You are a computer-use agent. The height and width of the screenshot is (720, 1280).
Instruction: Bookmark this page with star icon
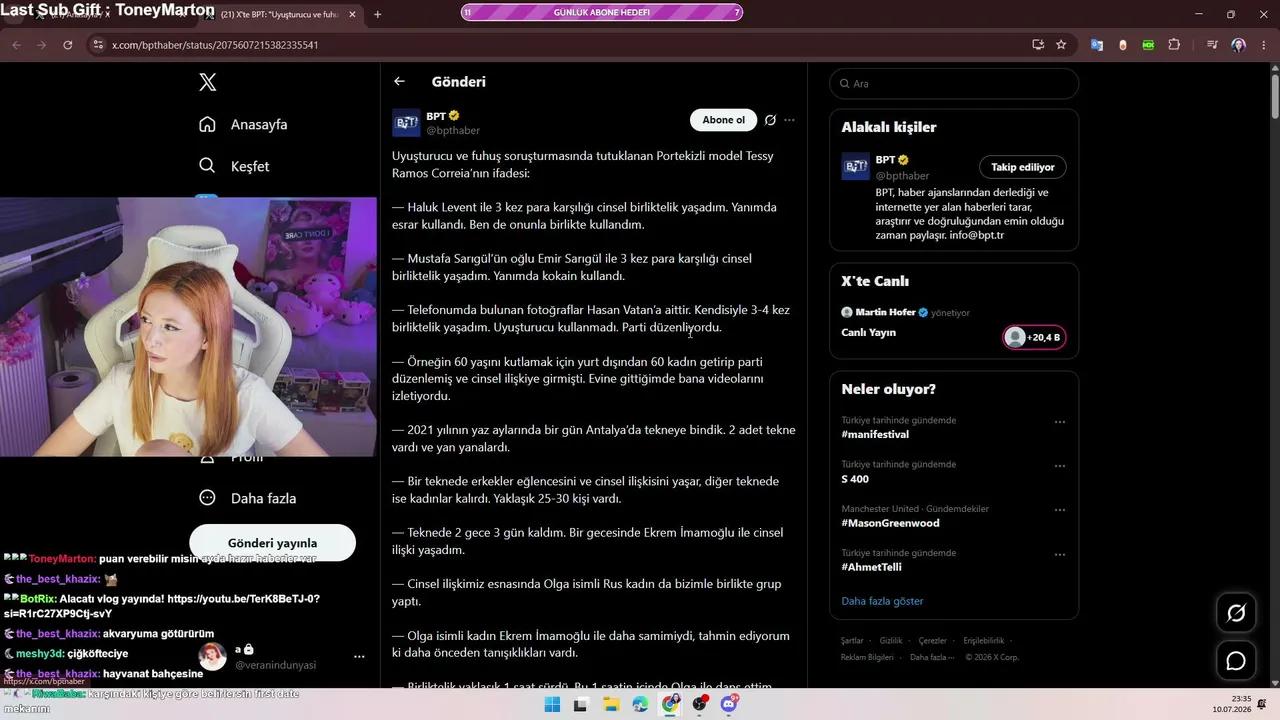pyautogui.click(x=1061, y=45)
